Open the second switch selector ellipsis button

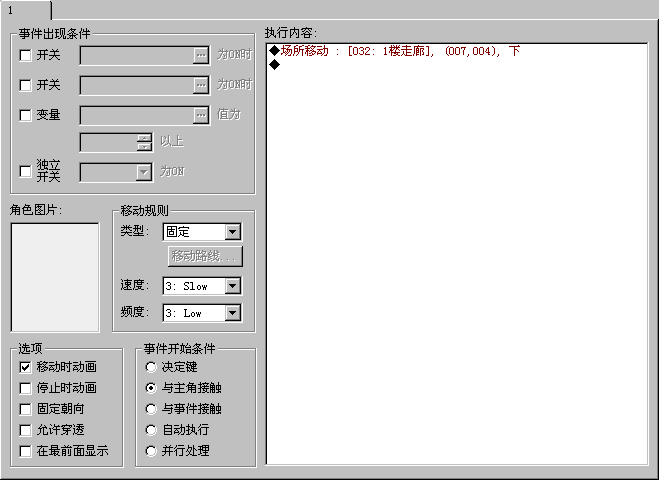coord(201,85)
